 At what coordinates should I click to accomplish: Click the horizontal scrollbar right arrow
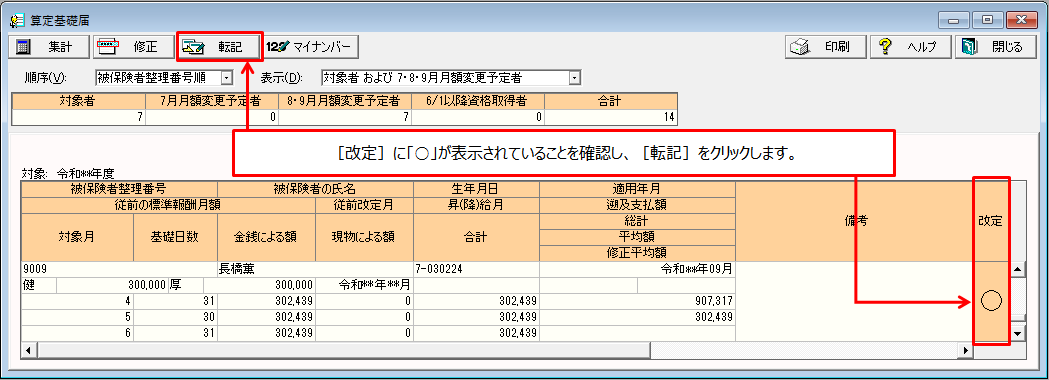point(965,350)
